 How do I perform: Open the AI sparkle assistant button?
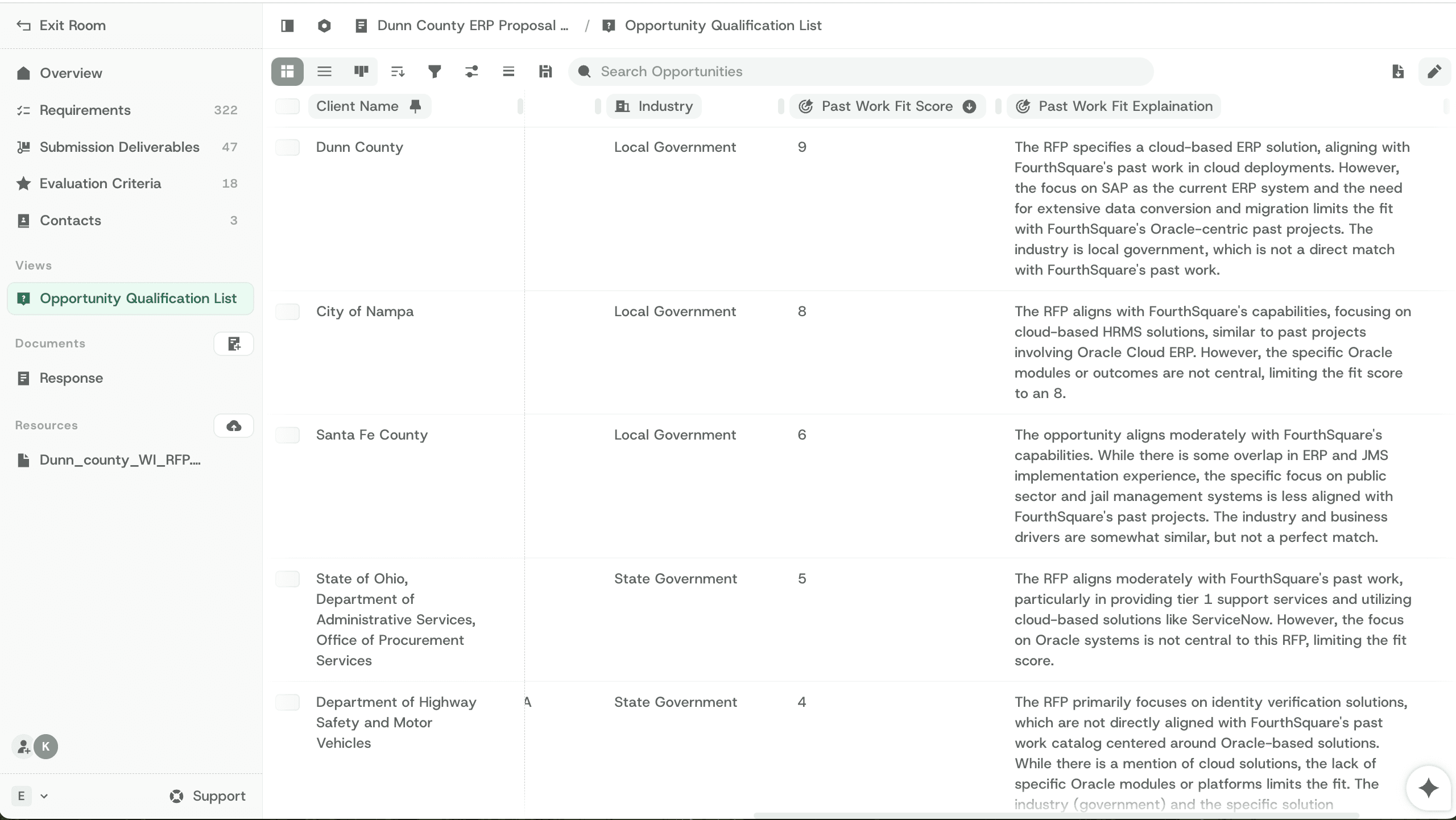pos(1428,788)
